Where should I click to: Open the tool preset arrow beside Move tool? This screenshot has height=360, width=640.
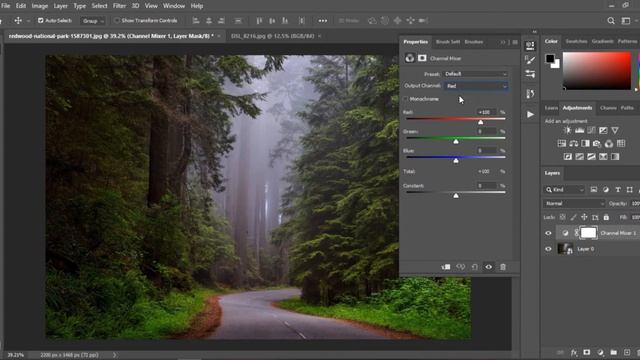pyautogui.click(x=28, y=20)
